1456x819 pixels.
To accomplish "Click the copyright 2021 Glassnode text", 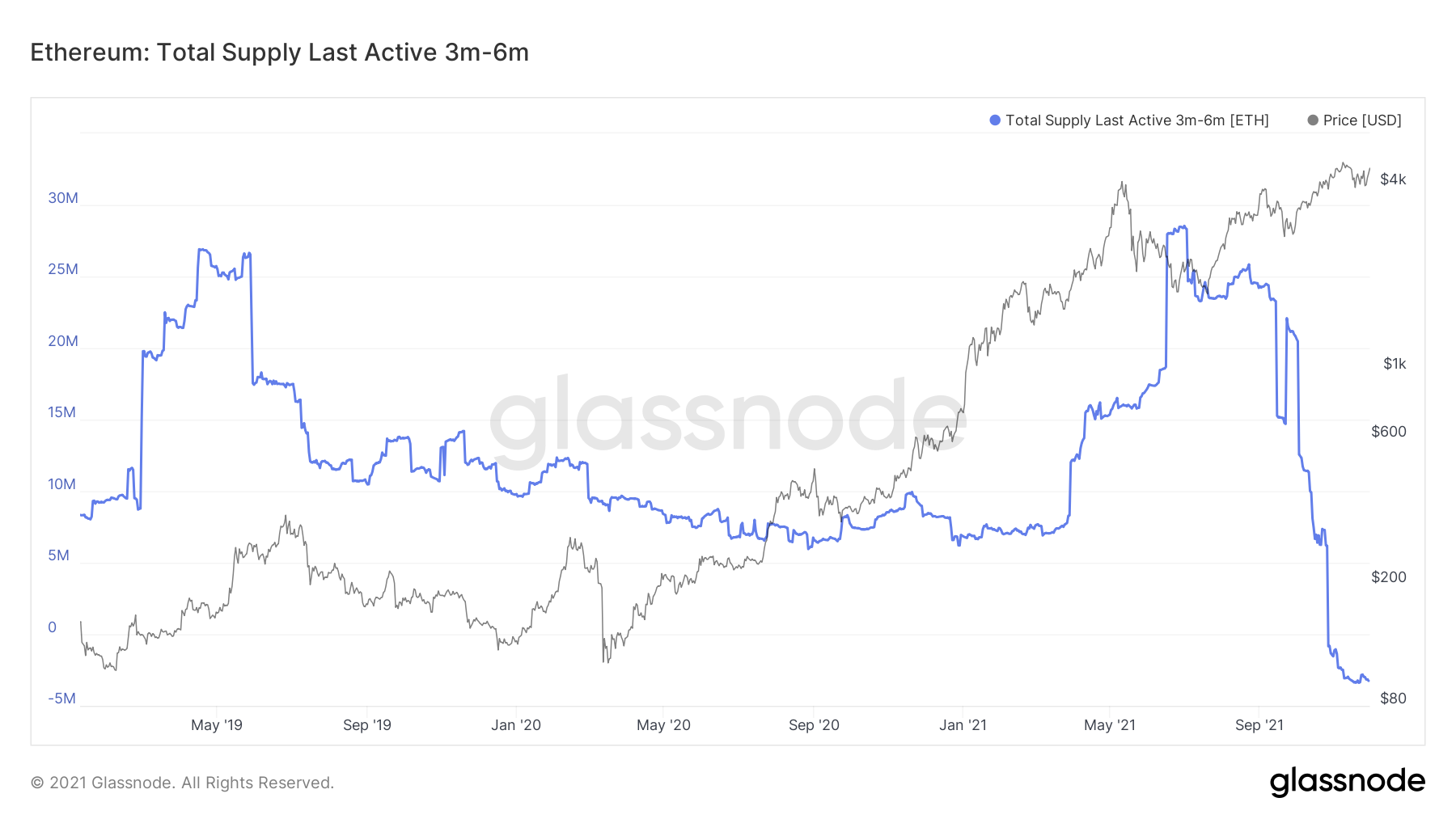I will tap(182, 783).
